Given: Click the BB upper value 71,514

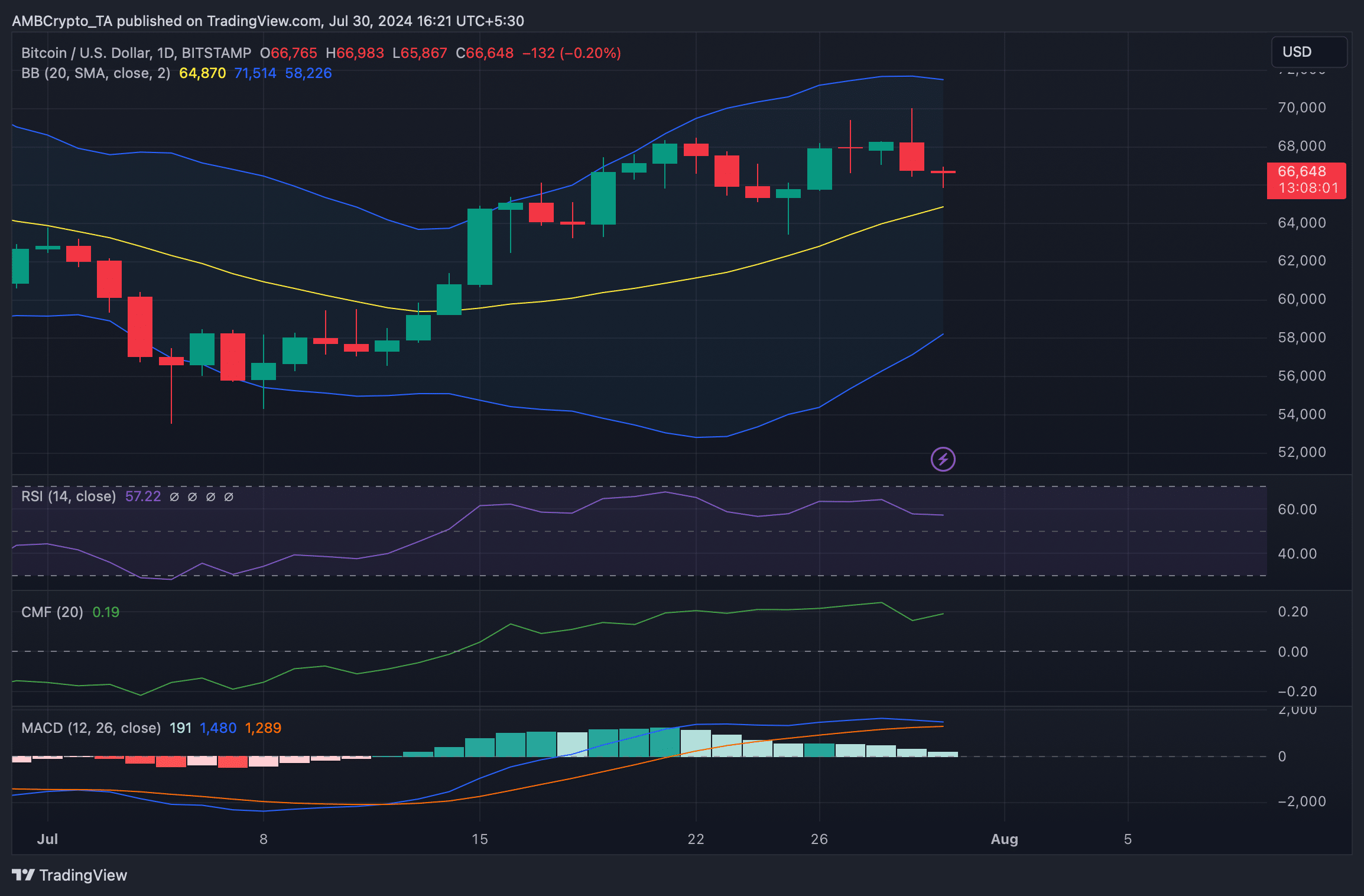Looking at the screenshot, I should click(x=255, y=73).
